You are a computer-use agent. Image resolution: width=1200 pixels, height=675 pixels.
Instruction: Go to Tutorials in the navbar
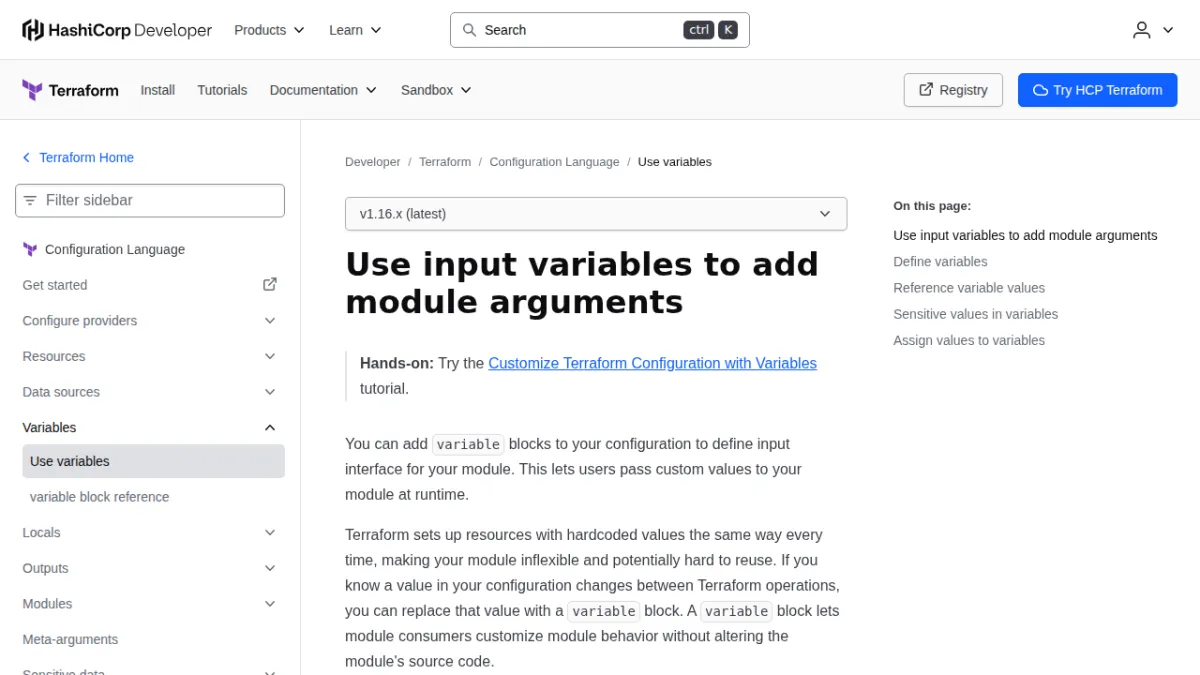point(222,90)
